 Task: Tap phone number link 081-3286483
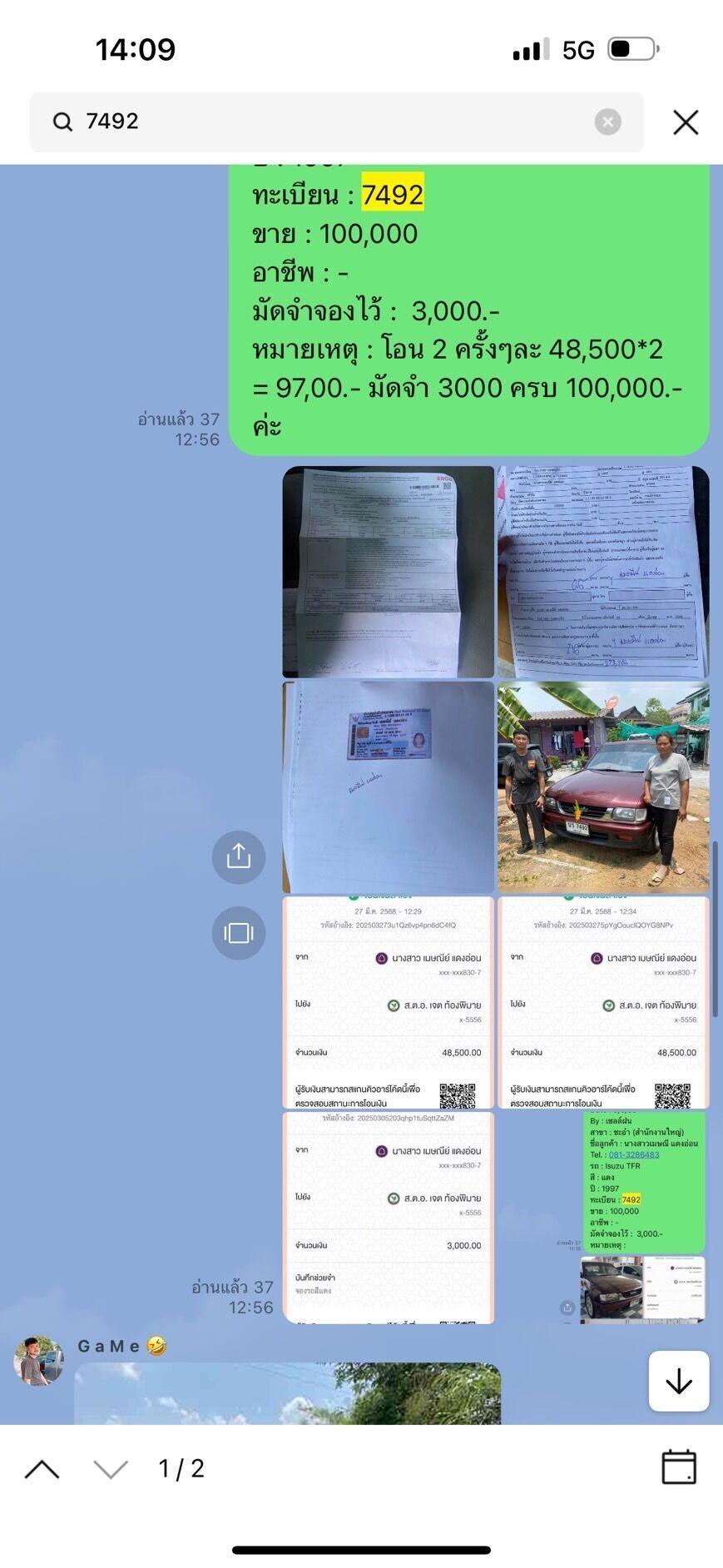tap(634, 1154)
